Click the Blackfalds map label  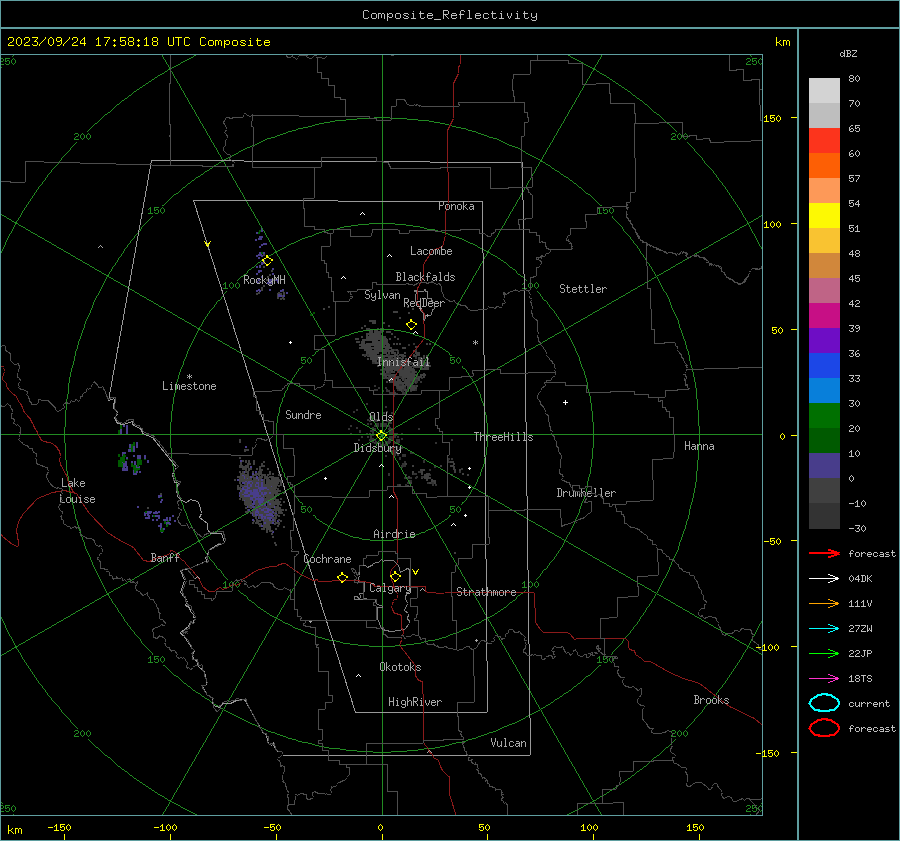(425, 277)
